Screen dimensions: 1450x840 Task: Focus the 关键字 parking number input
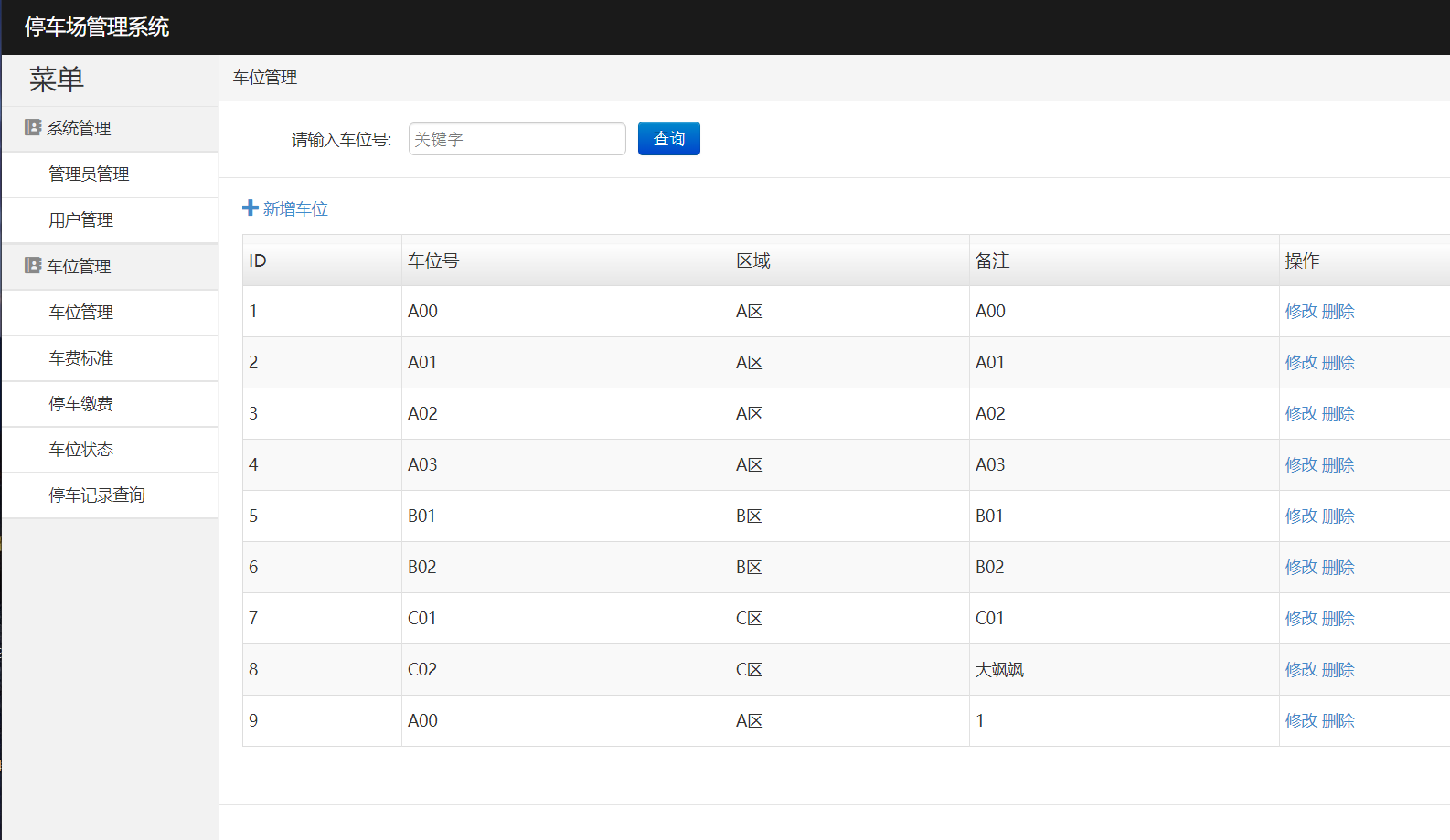[517, 139]
